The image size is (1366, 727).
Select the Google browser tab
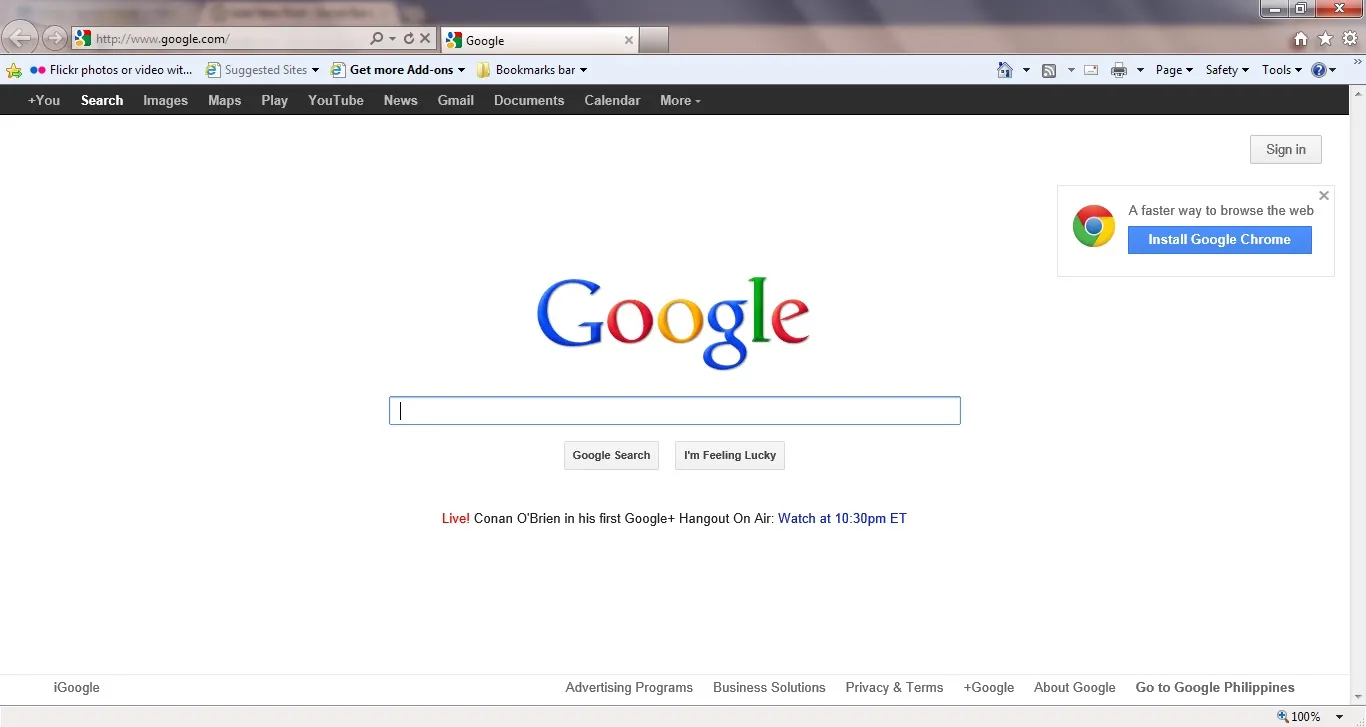tap(539, 40)
